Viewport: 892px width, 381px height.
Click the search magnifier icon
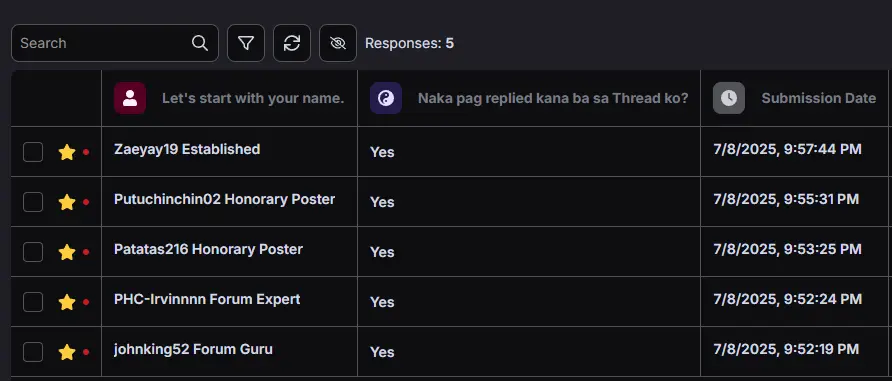pyautogui.click(x=200, y=43)
